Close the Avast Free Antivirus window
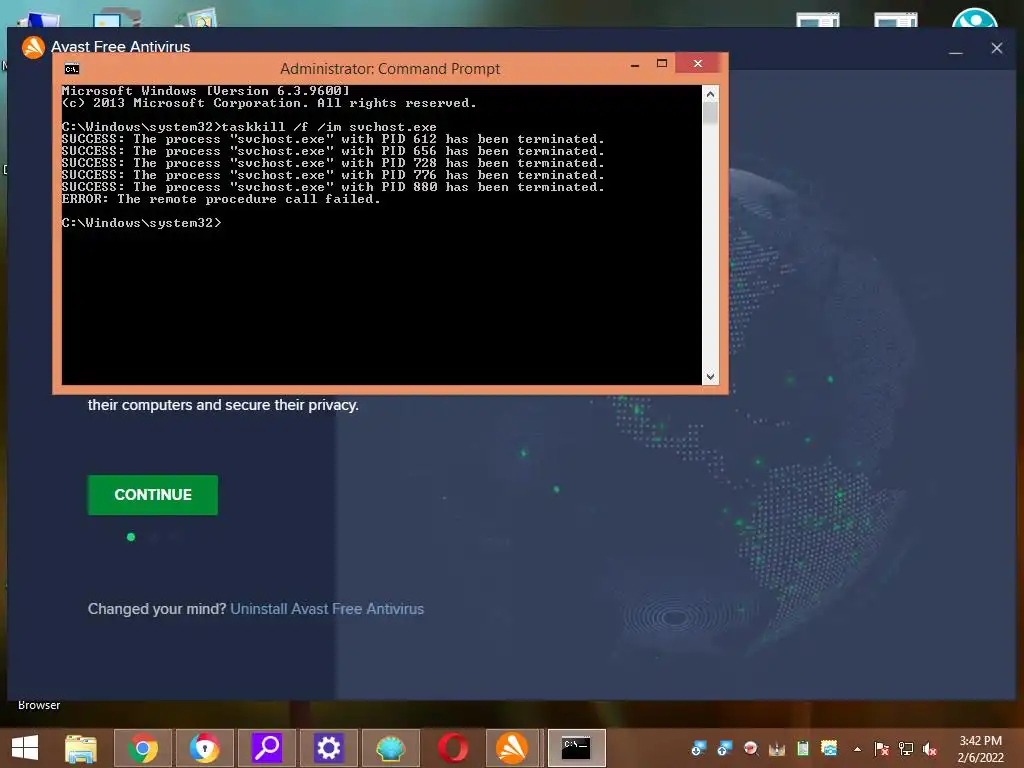The image size is (1024, 768). pyautogui.click(x=997, y=48)
